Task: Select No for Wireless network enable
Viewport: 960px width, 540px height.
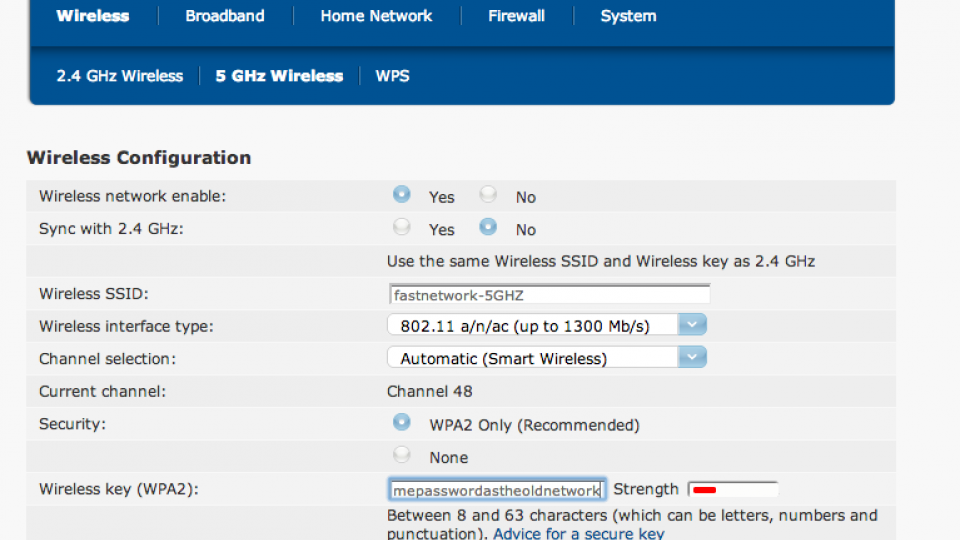Action: click(488, 195)
